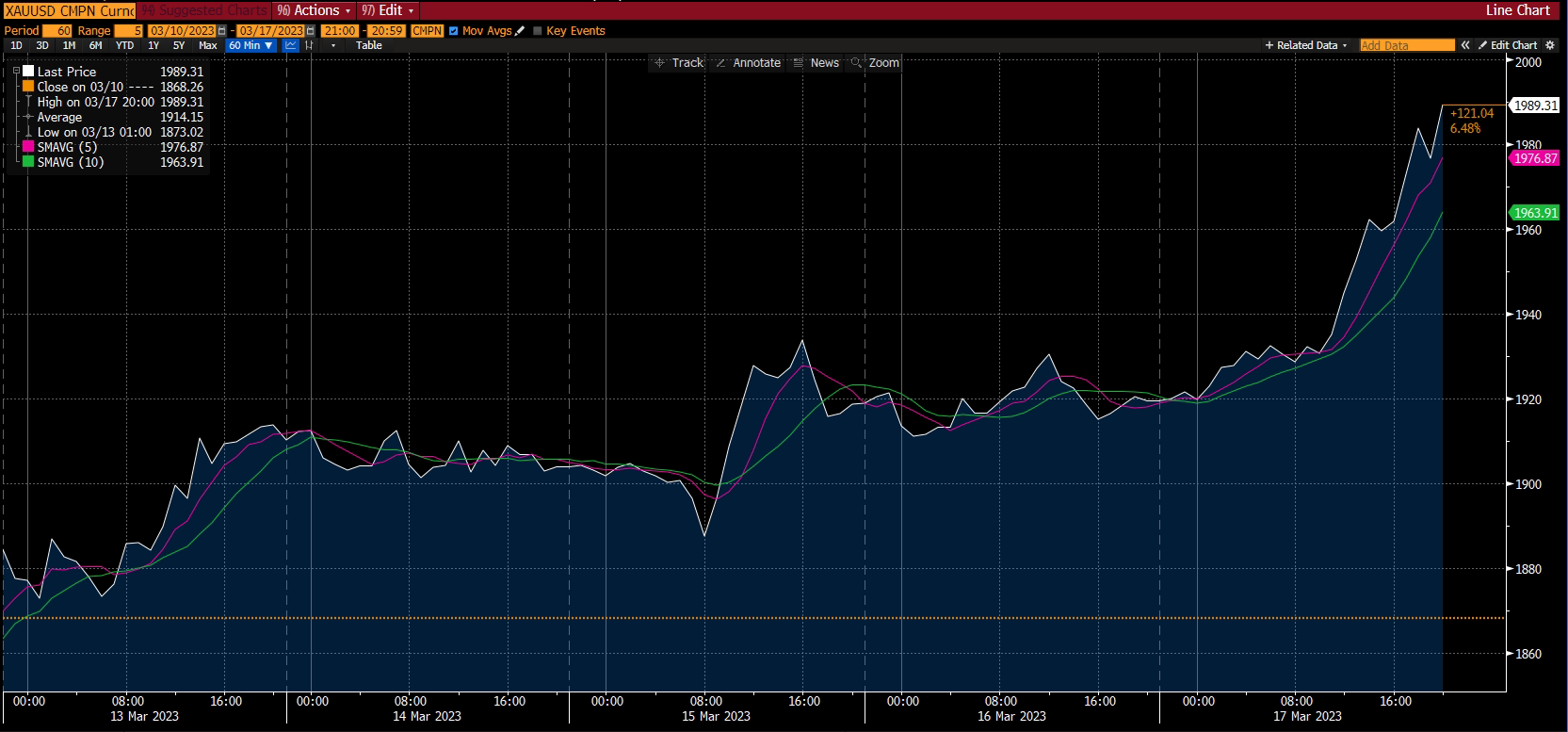
Task: Edit moving averages with the pencil icon
Action: 520,31
